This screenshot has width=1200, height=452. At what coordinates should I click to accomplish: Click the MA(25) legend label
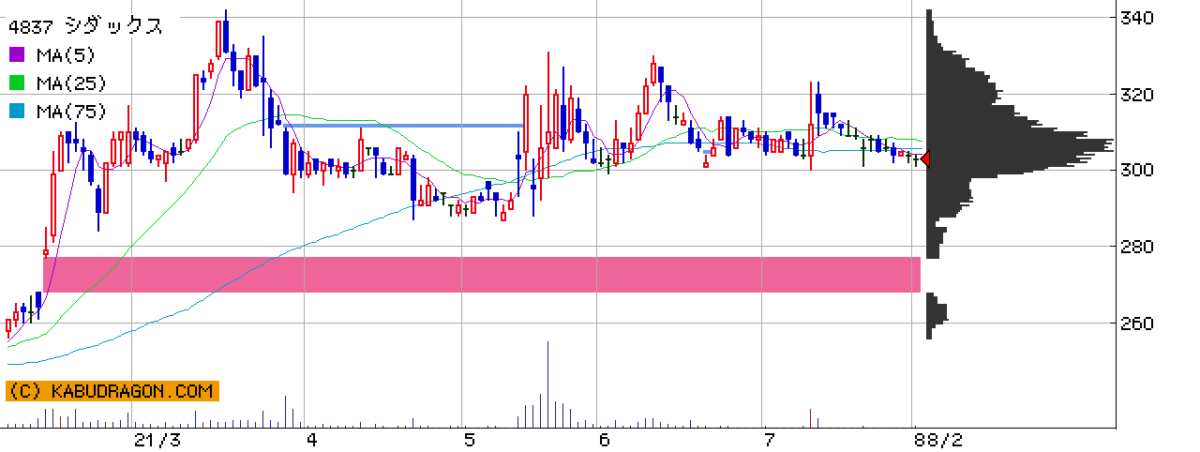pos(70,83)
